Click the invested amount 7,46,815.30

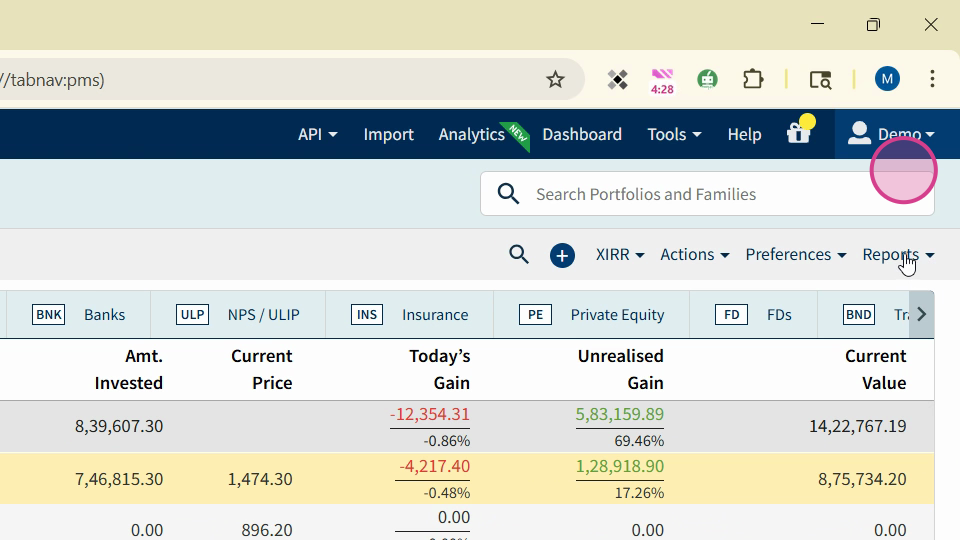[119, 479]
